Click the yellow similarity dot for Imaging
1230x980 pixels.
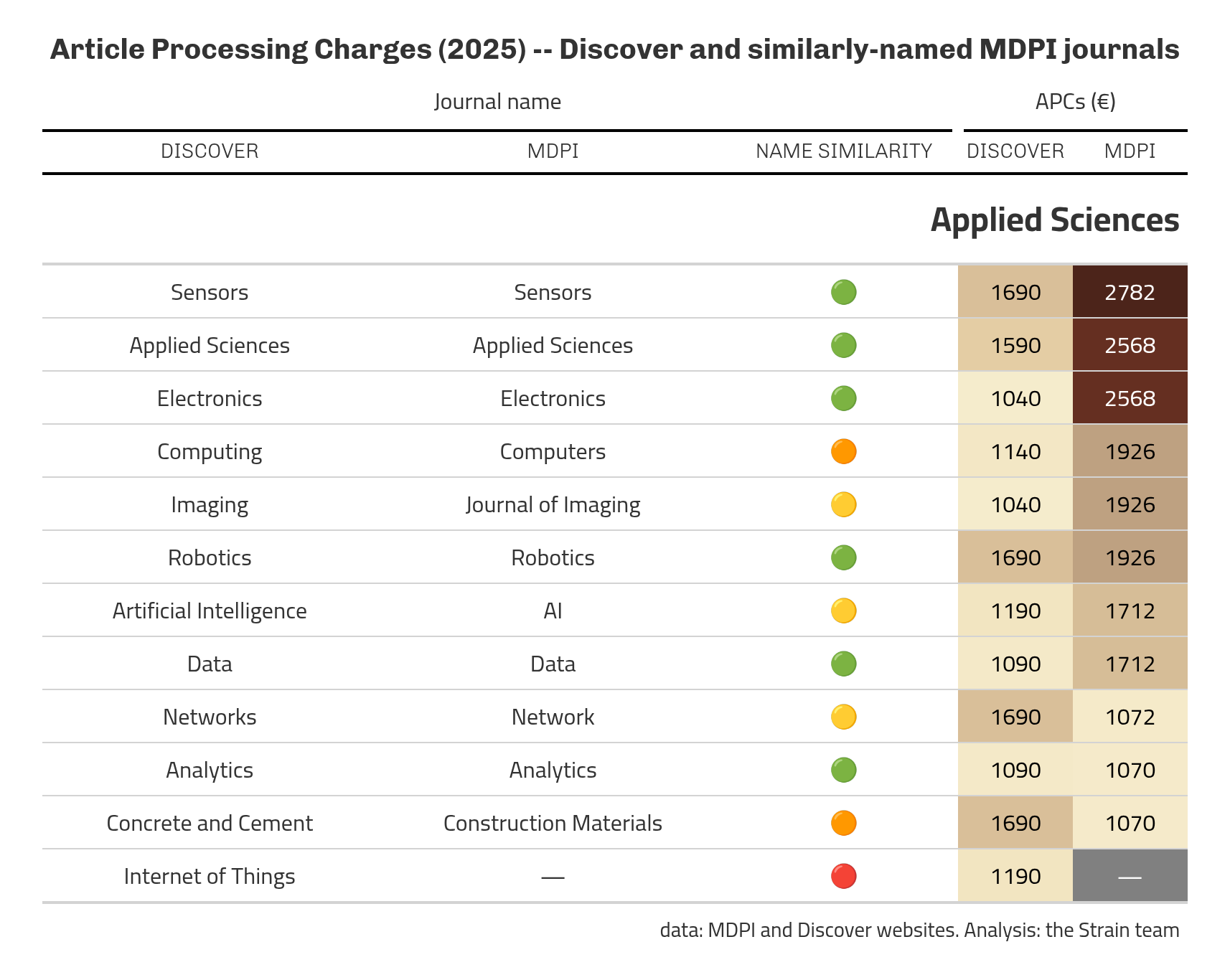tap(843, 504)
